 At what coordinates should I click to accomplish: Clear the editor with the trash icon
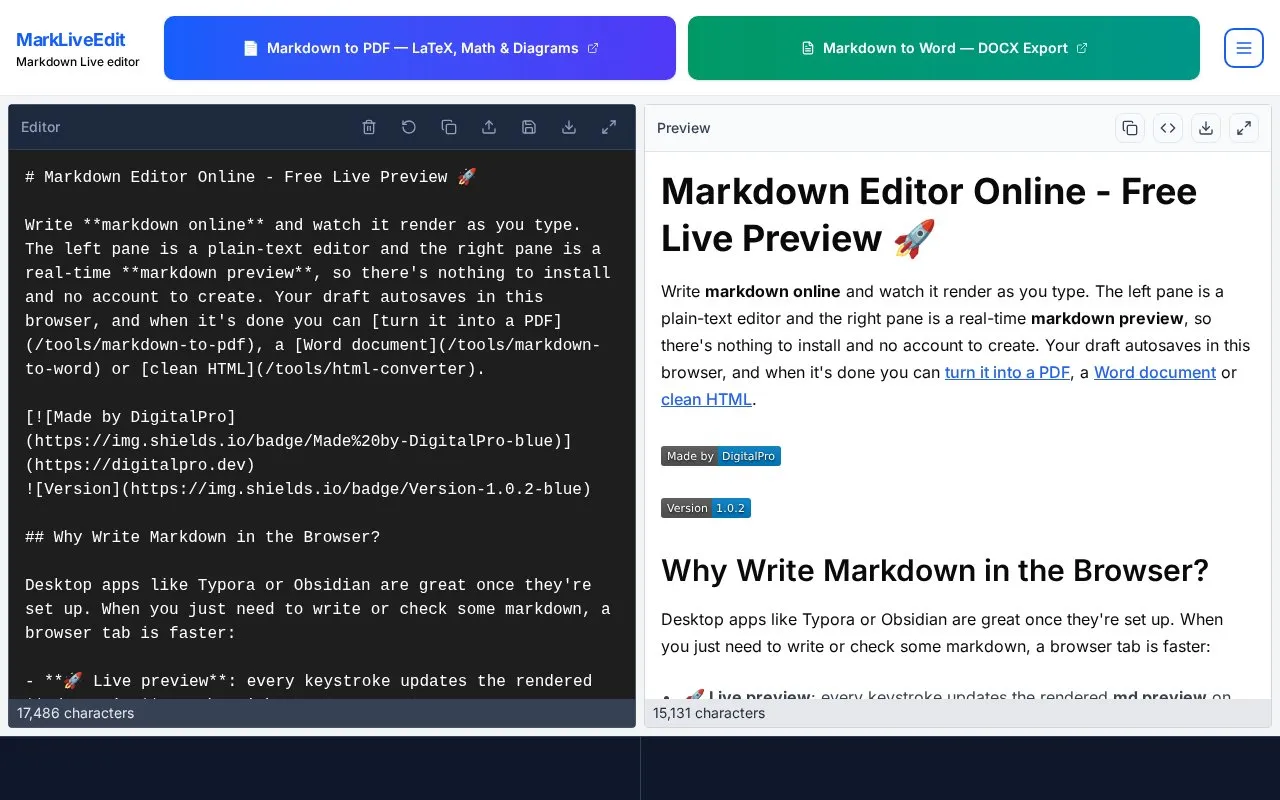point(369,127)
